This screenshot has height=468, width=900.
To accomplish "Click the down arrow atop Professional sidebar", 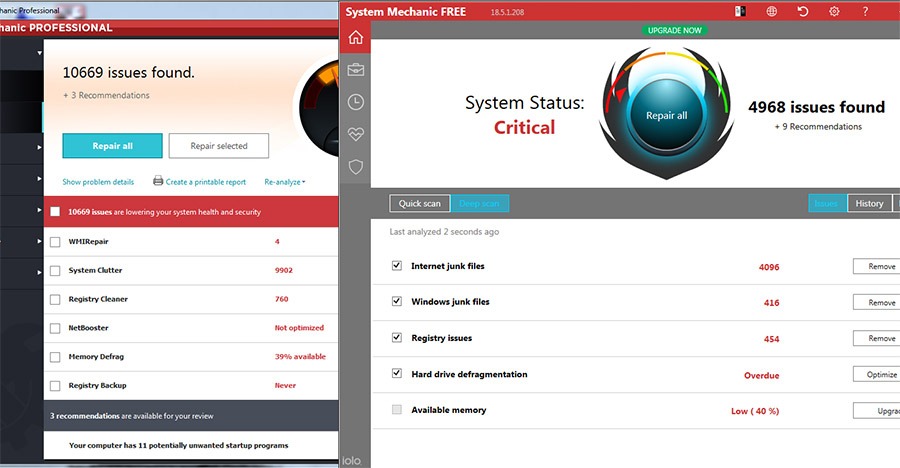I will (x=40, y=53).
